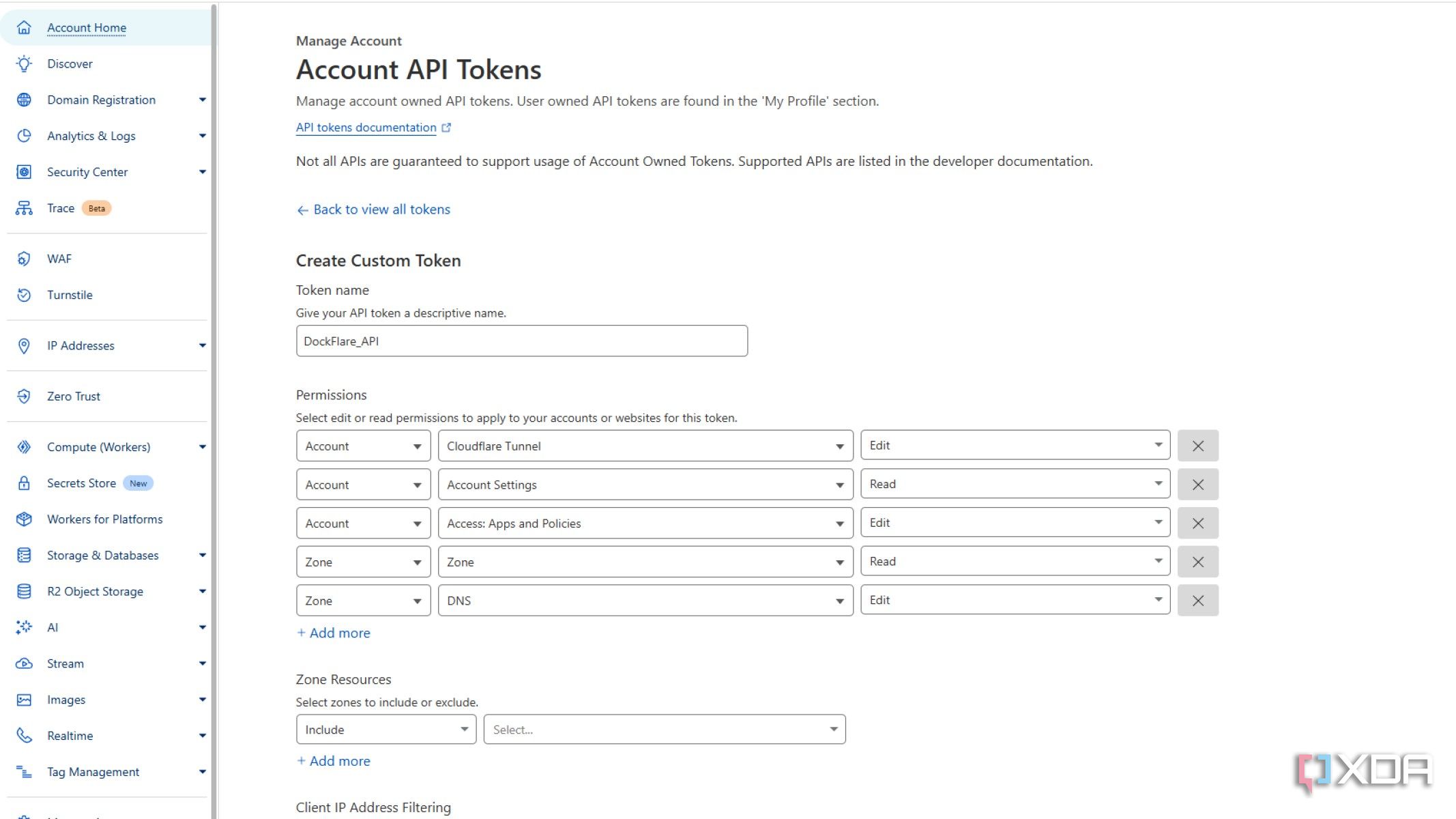Open the zone Select... dropdown
The width and height of the screenshot is (1456, 819).
pos(665,730)
